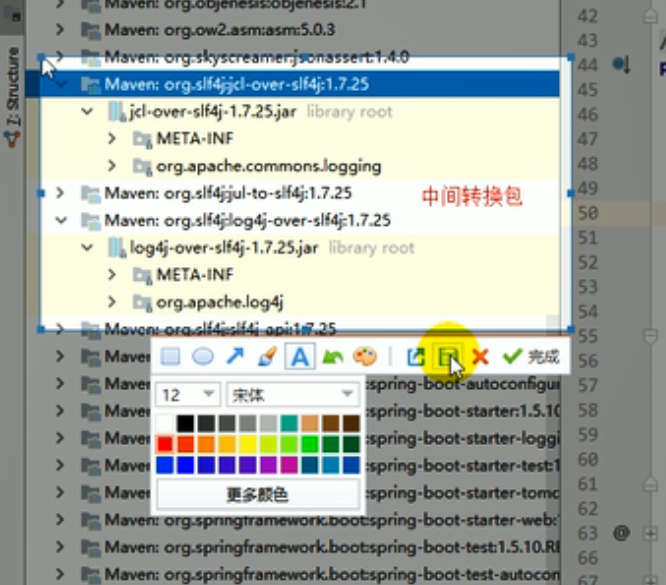Pick the magenta color swatch
666x585 pixels.
click(x=289, y=465)
